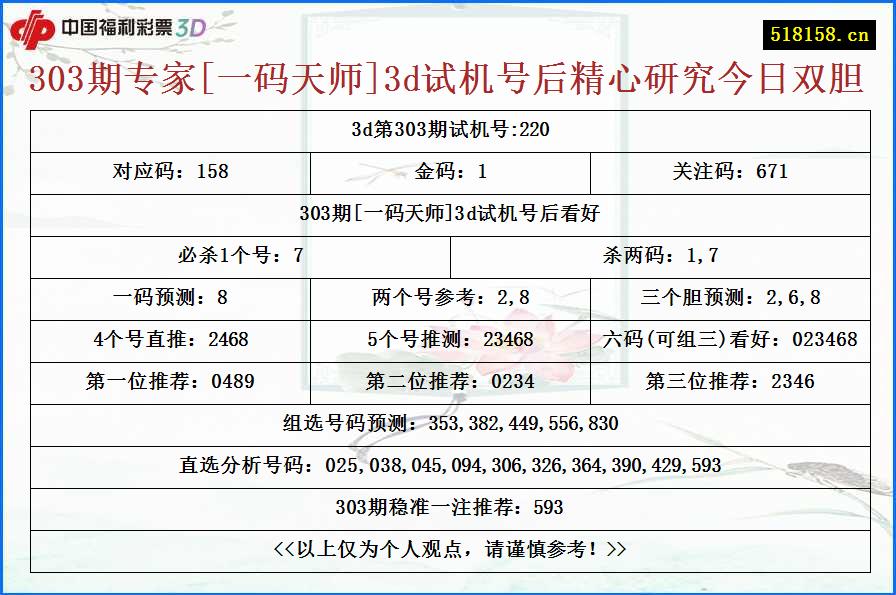Click the 一码预测 8 prediction

173,297
